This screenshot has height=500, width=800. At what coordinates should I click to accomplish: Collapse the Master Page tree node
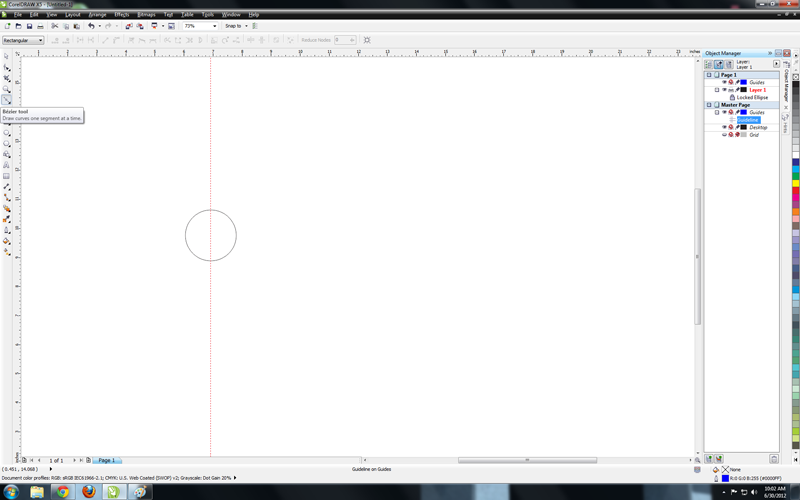tap(709, 105)
